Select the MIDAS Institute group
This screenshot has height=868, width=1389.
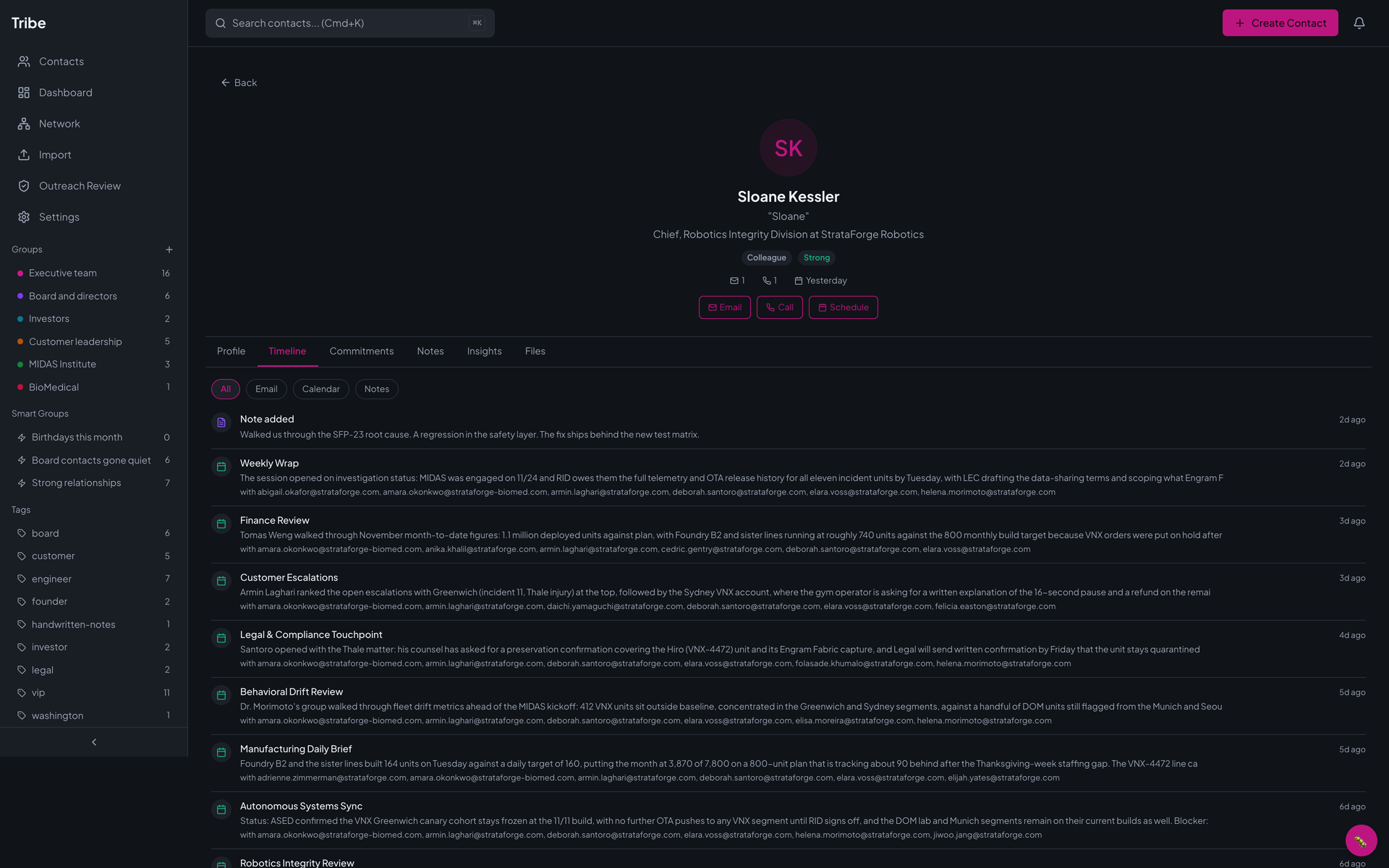(x=94, y=365)
